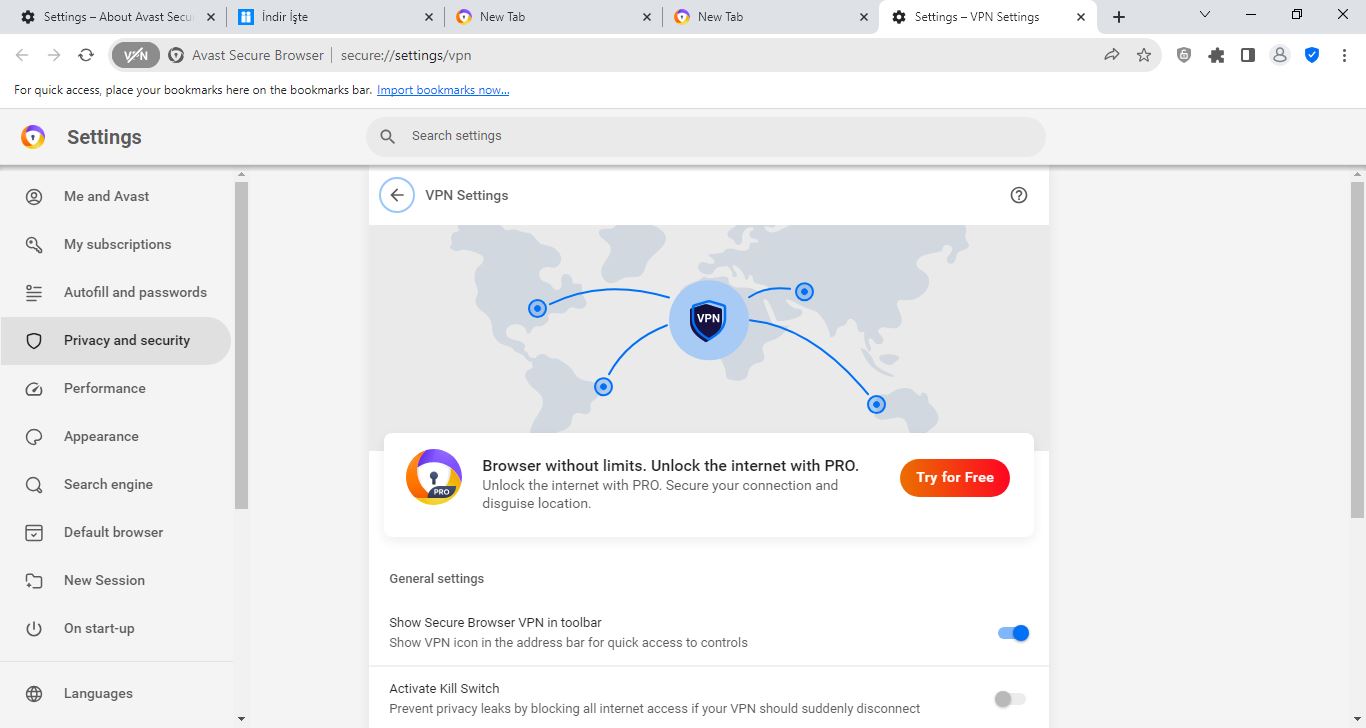Open New Session settings section
This screenshot has width=1366, height=728.
tap(115, 580)
